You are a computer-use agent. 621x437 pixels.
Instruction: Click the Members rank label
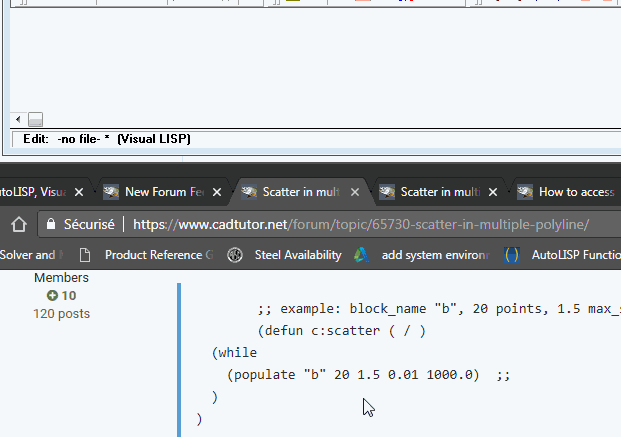click(x=61, y=278)
